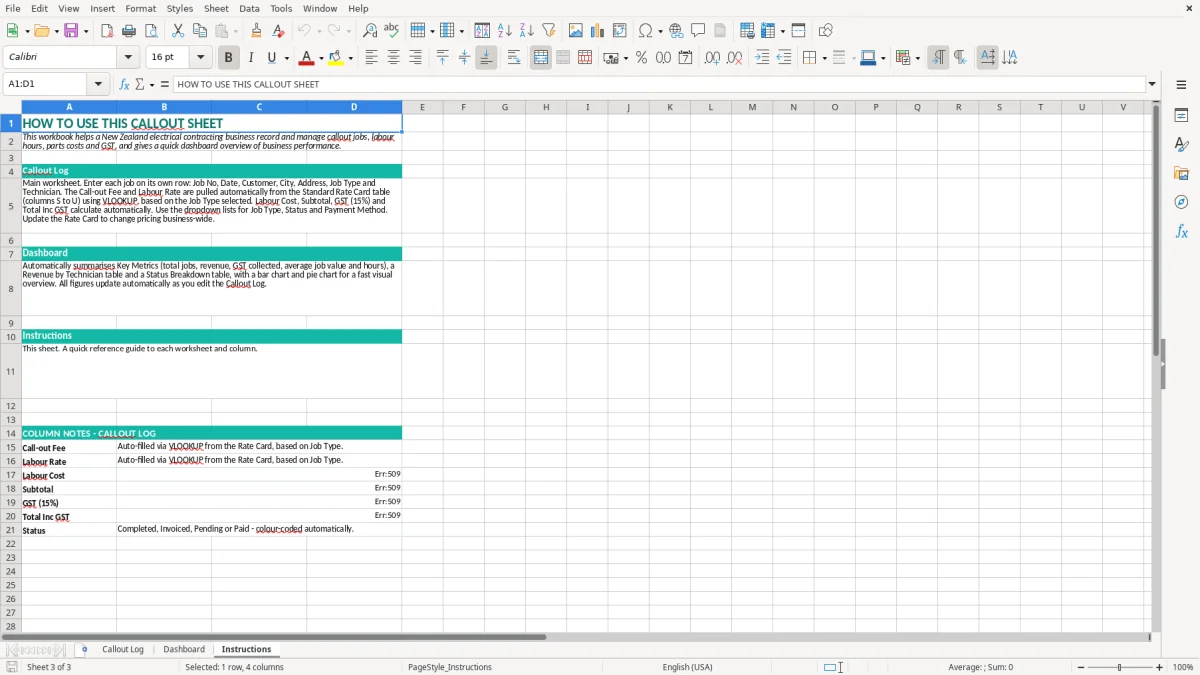Open the Format menu
The width and height of the screenshot is (1200, 675).
[140, 8]
